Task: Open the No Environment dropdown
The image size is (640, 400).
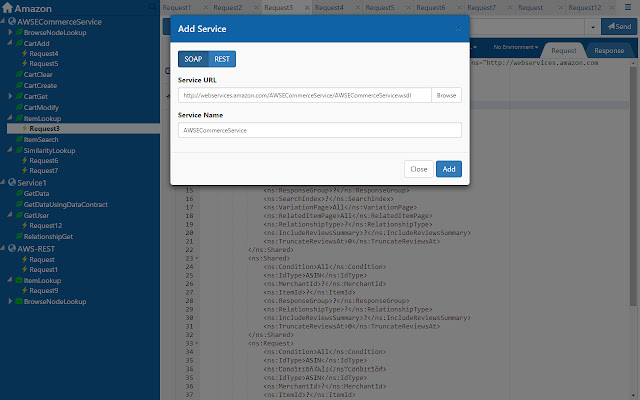Action: pos(516,47)
